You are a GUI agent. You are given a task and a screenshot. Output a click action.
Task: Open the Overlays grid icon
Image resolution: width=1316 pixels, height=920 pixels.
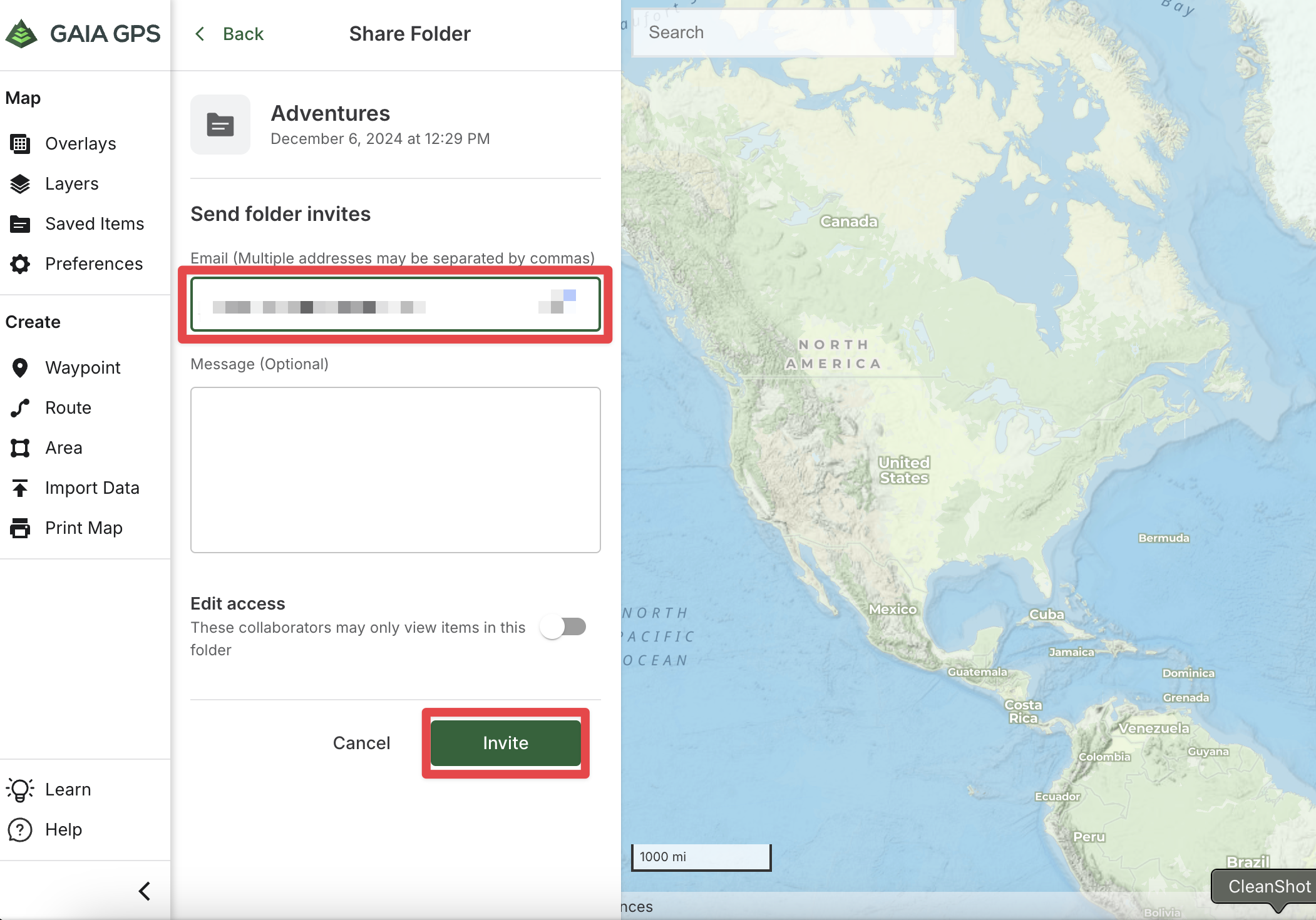pos(20,144)
